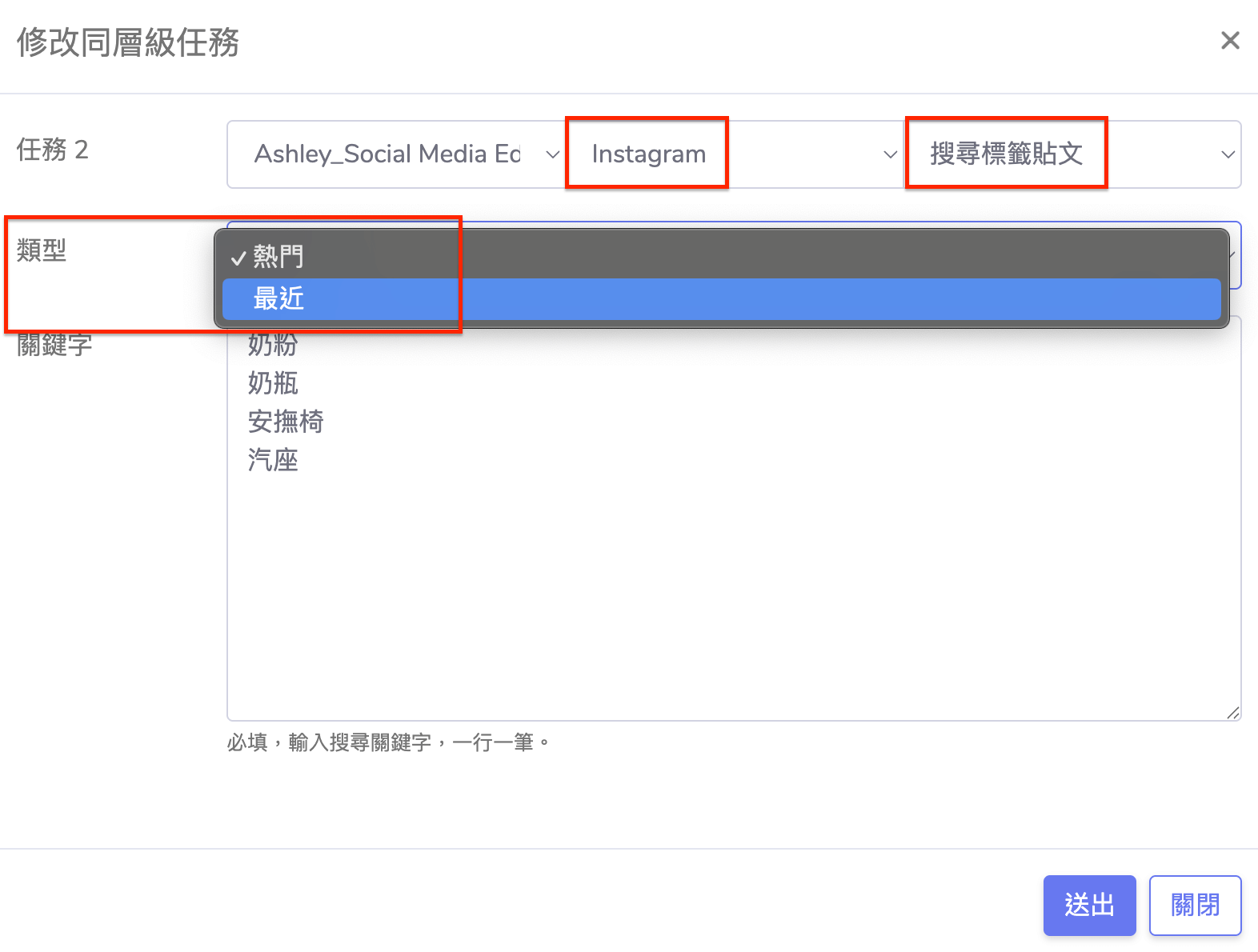Image resolution: width=1258 pixels, height=952 pixels.
Task: Place cursor on keyword line 奶瓶
Action: click(x=273, y=383)
